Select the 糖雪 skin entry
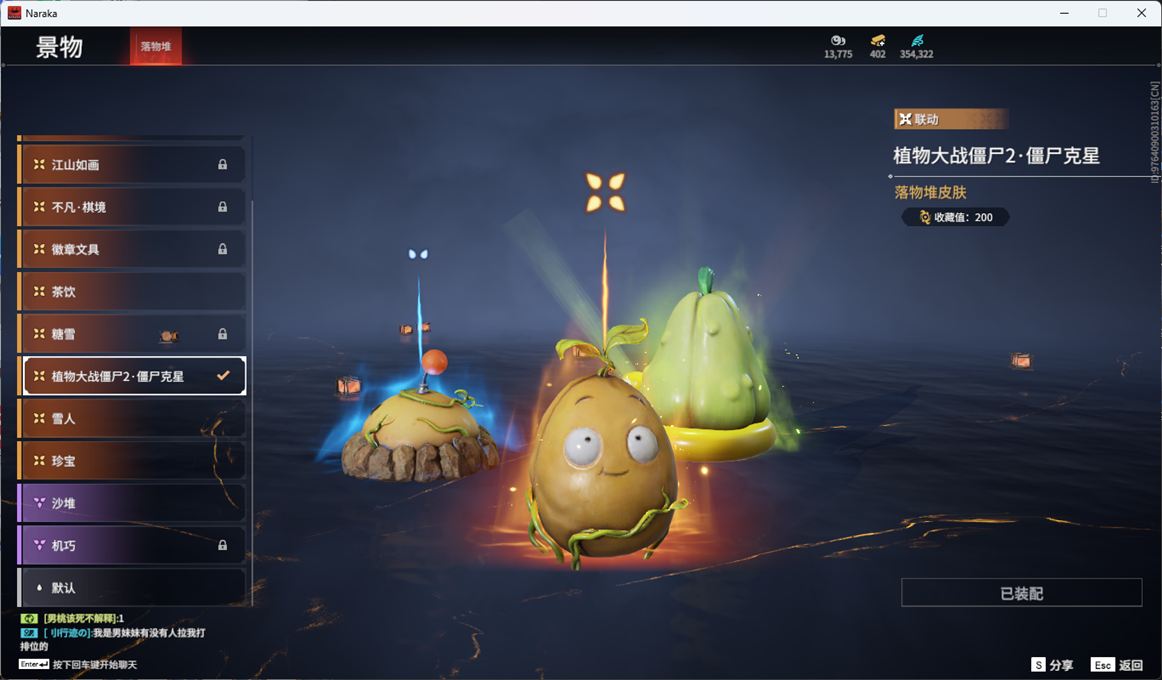This screenshot has height=680, width=1162. point(132,334)
